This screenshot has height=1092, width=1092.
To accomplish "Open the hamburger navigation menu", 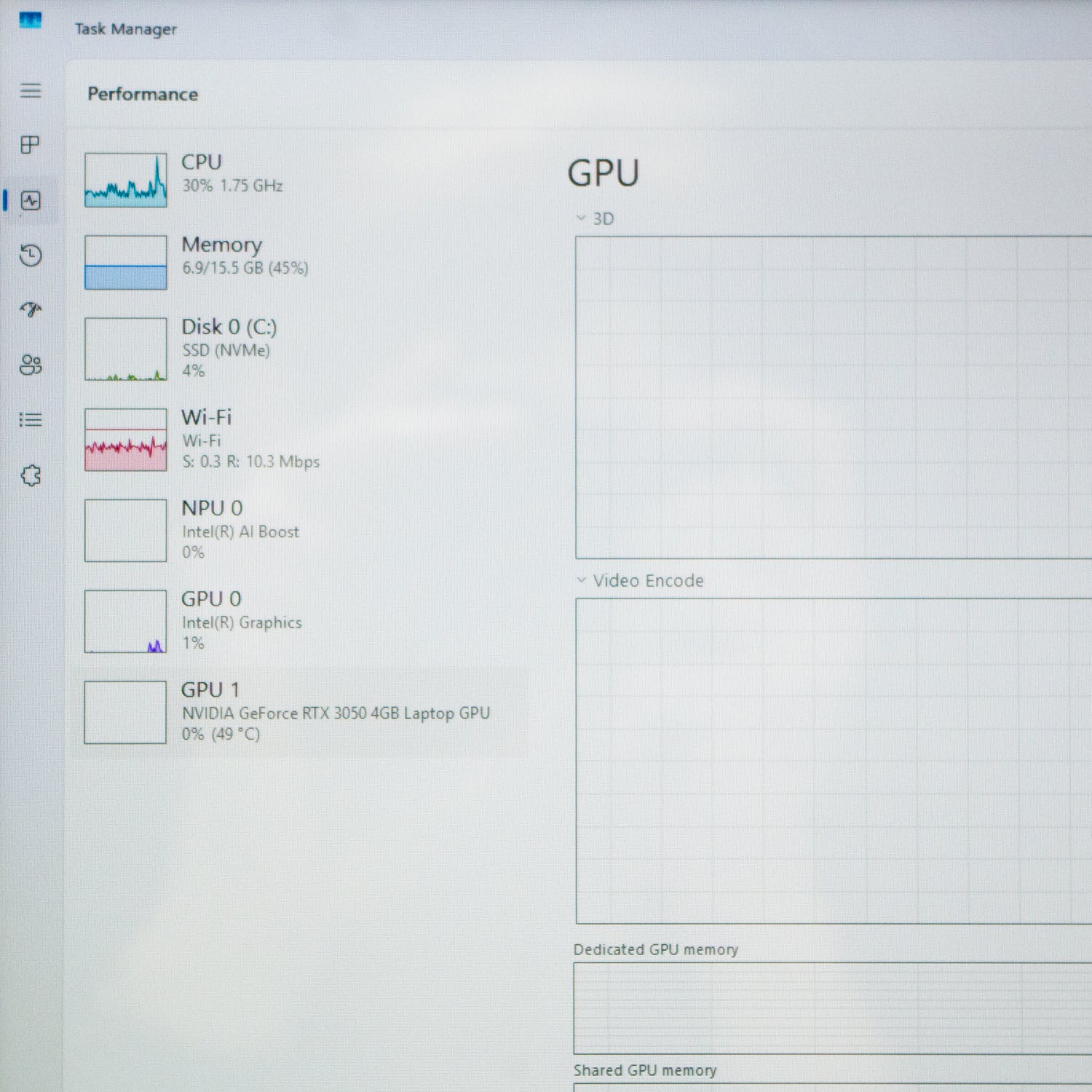I will 31,91.
